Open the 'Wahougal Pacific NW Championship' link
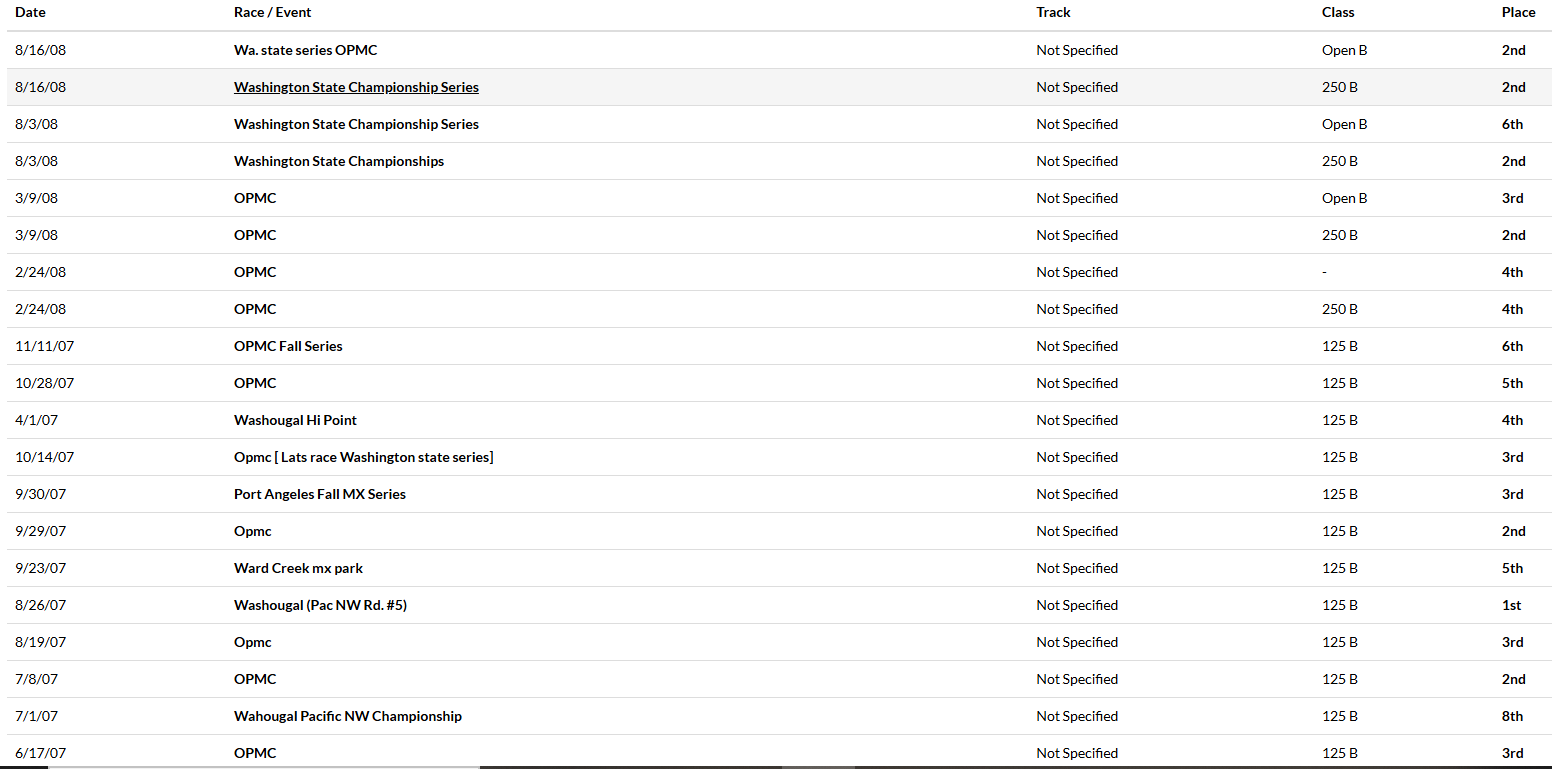Viewport: 1552px width, 769px height. click(348, 716)
